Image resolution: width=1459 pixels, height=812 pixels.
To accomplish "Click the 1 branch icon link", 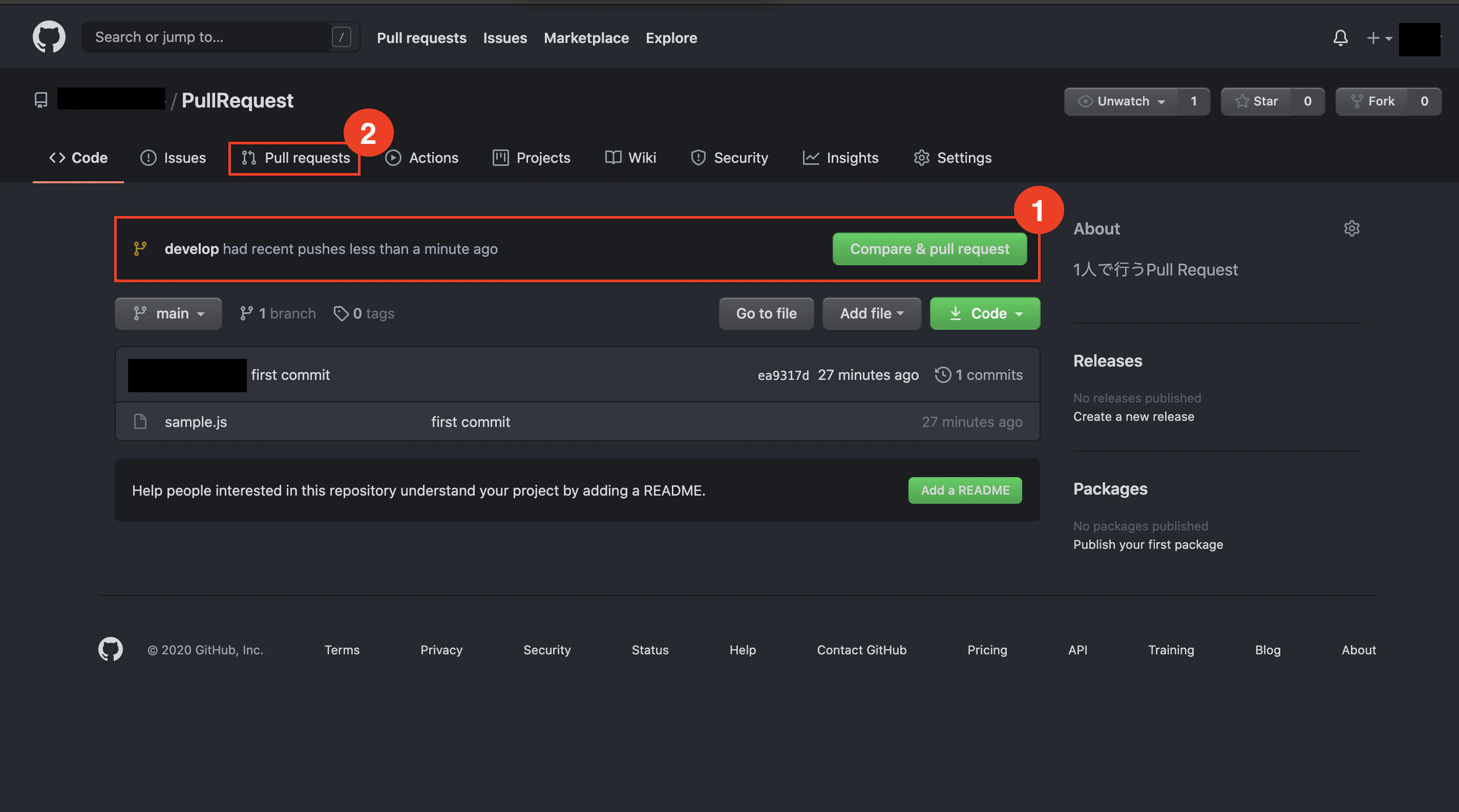I will (x=246, y=314).
